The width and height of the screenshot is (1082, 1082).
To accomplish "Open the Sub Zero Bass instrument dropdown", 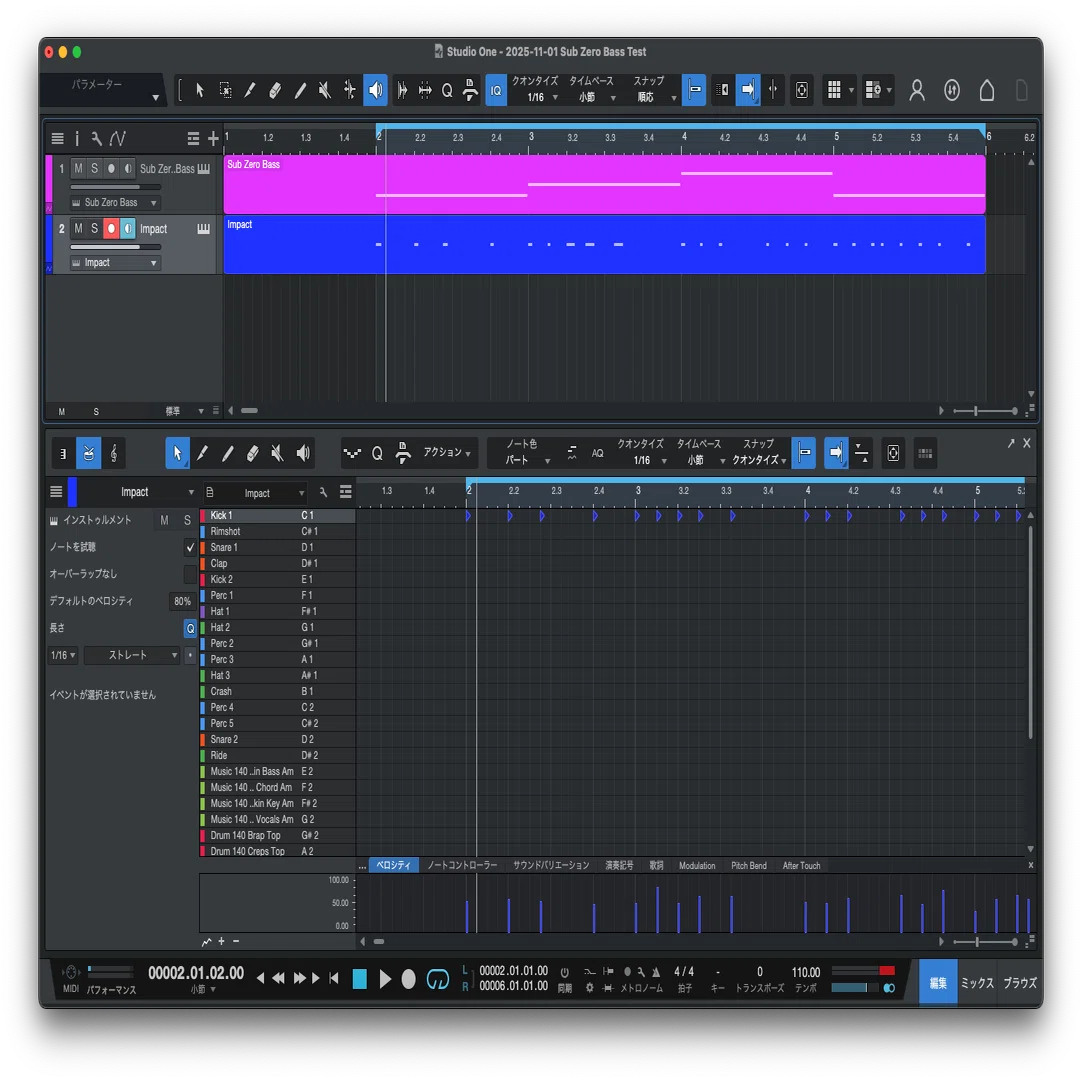I will point(115,202).
